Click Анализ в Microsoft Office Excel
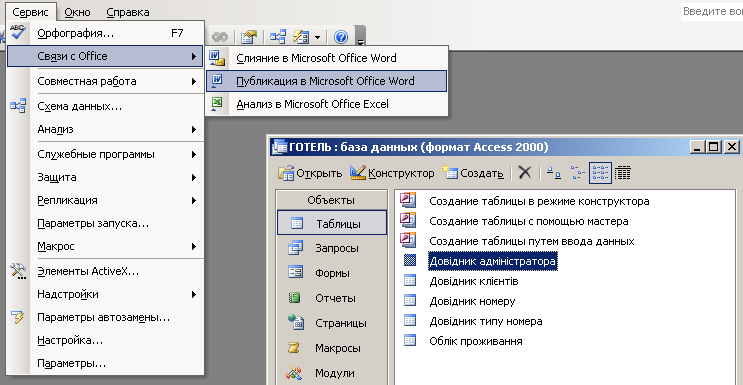Image resolution: width=743 pixels, height=385 pixels. pyautogui.click(x=327, y=104)
